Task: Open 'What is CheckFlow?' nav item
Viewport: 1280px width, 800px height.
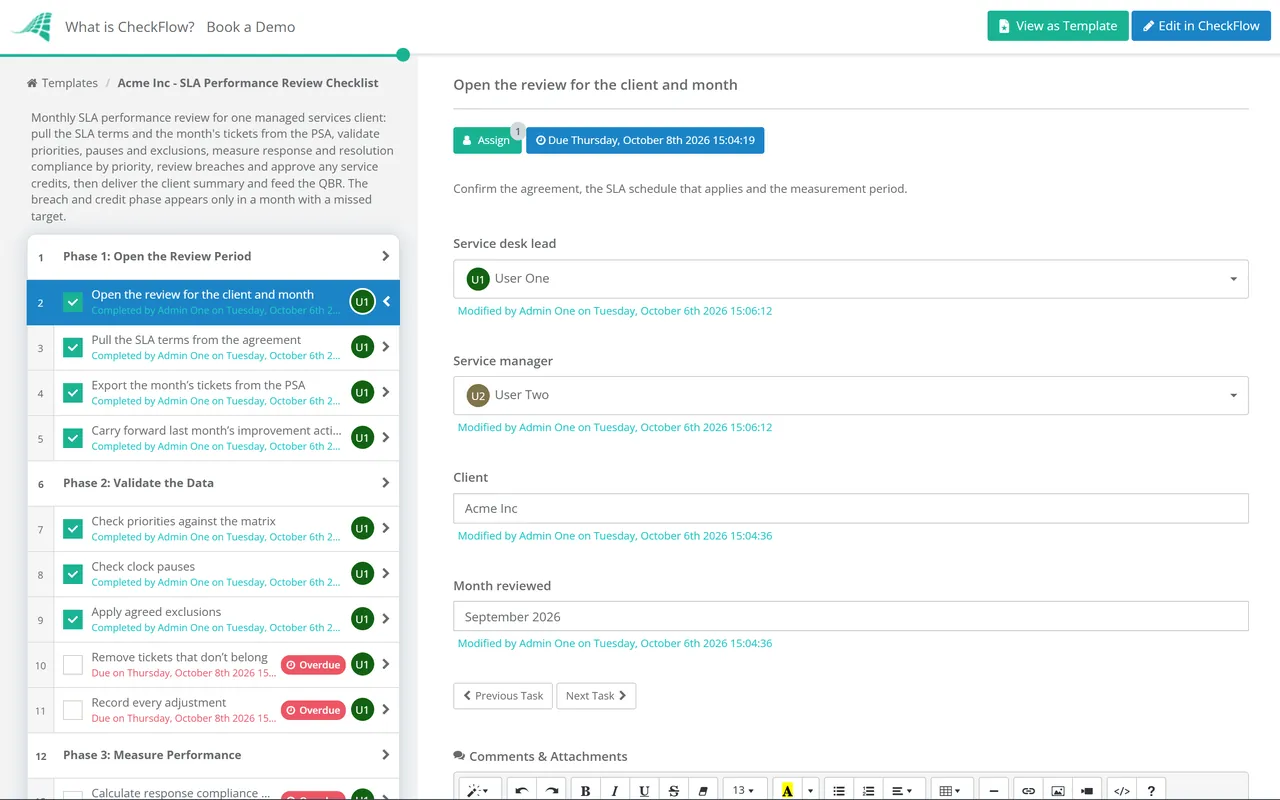Action: pyautogui.click(x=130, y=27)
